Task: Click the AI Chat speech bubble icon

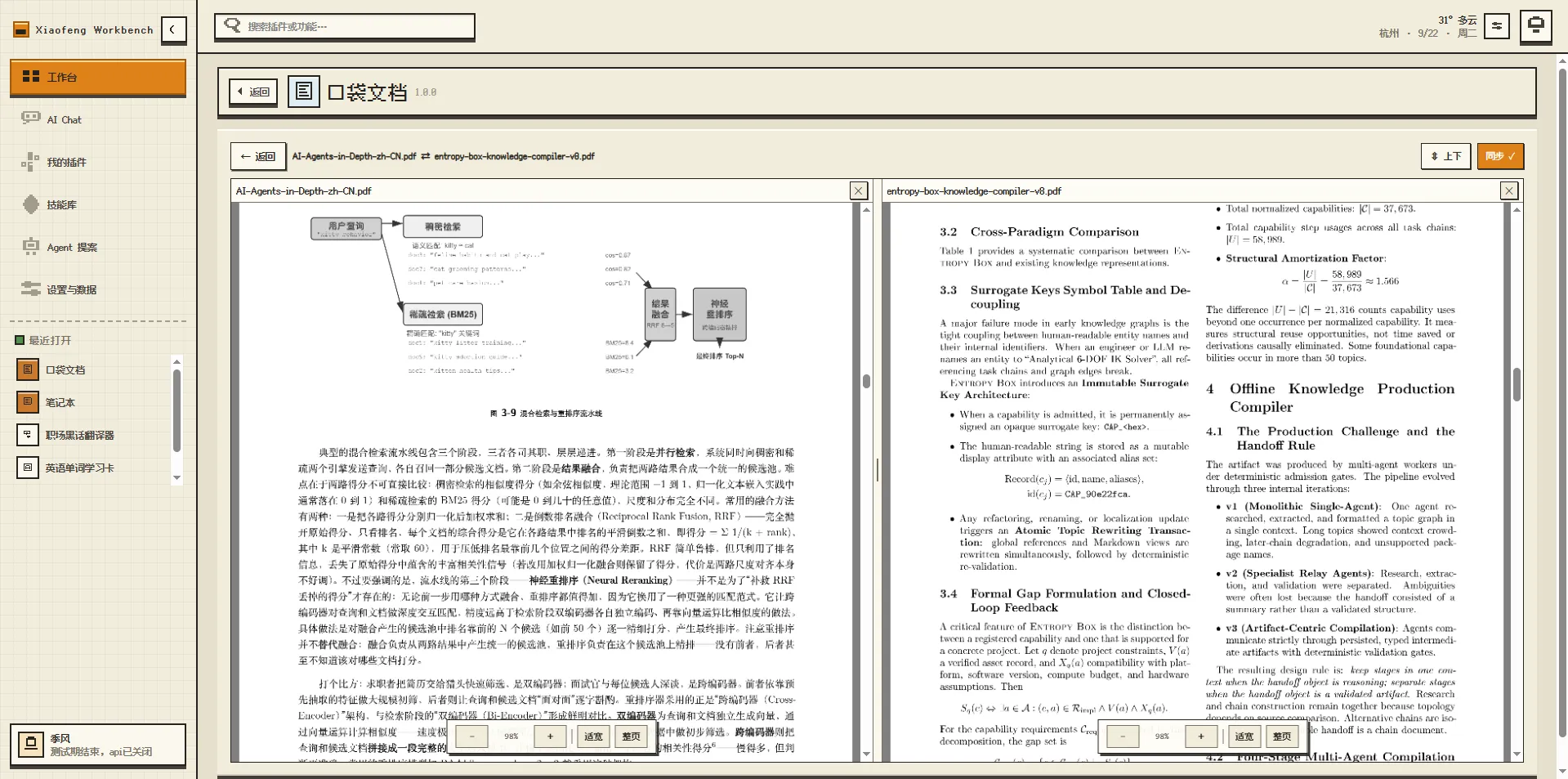Action: [30, 119]
